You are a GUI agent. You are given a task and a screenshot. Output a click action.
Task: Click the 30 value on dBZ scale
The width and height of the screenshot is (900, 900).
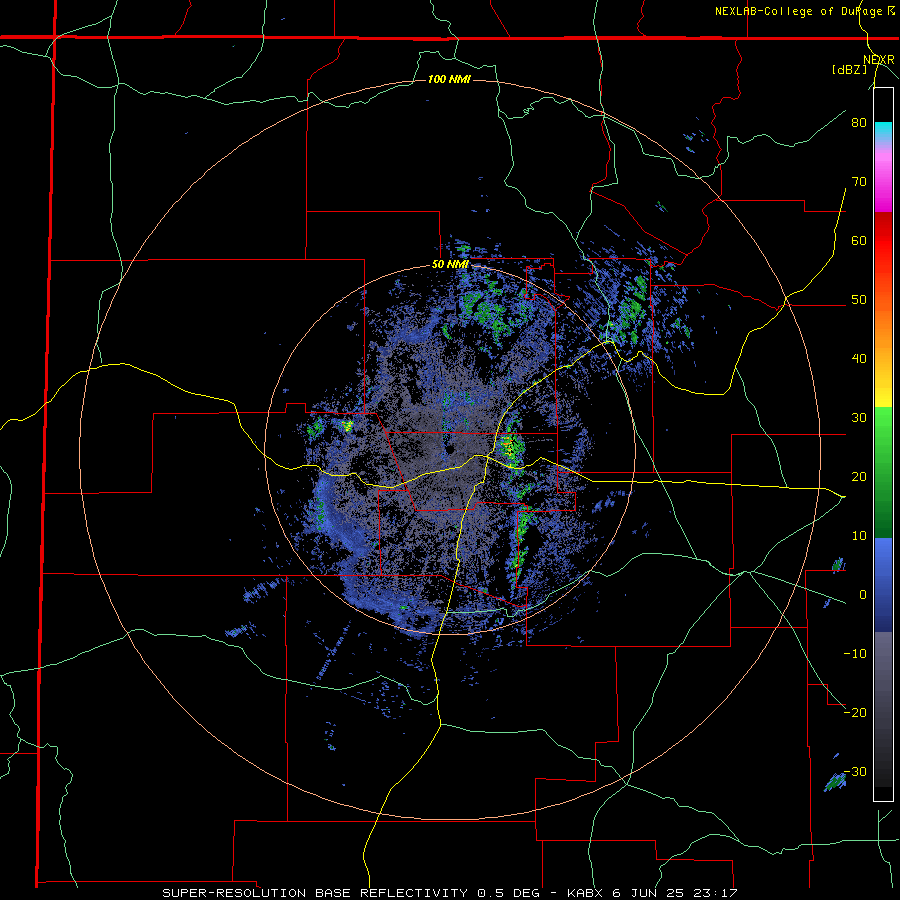pyautogui.click(x=859, y=417)
